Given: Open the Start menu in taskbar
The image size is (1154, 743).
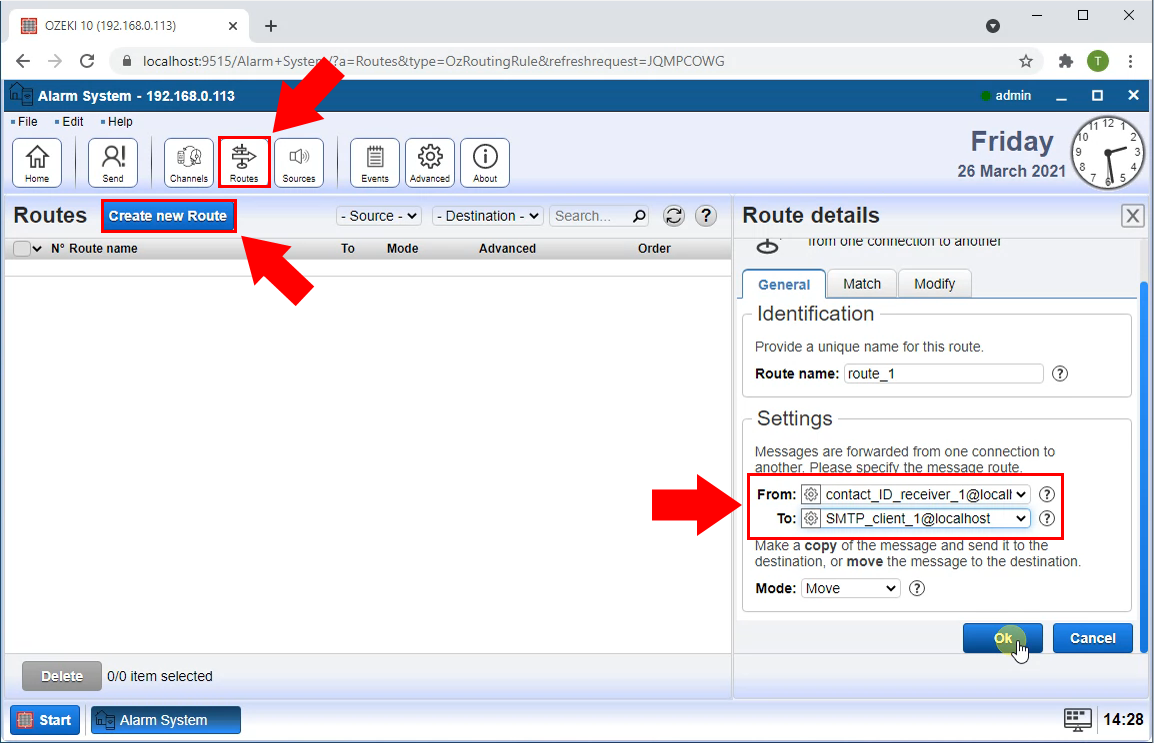Looking at the screenshot, I should point(45,720).
